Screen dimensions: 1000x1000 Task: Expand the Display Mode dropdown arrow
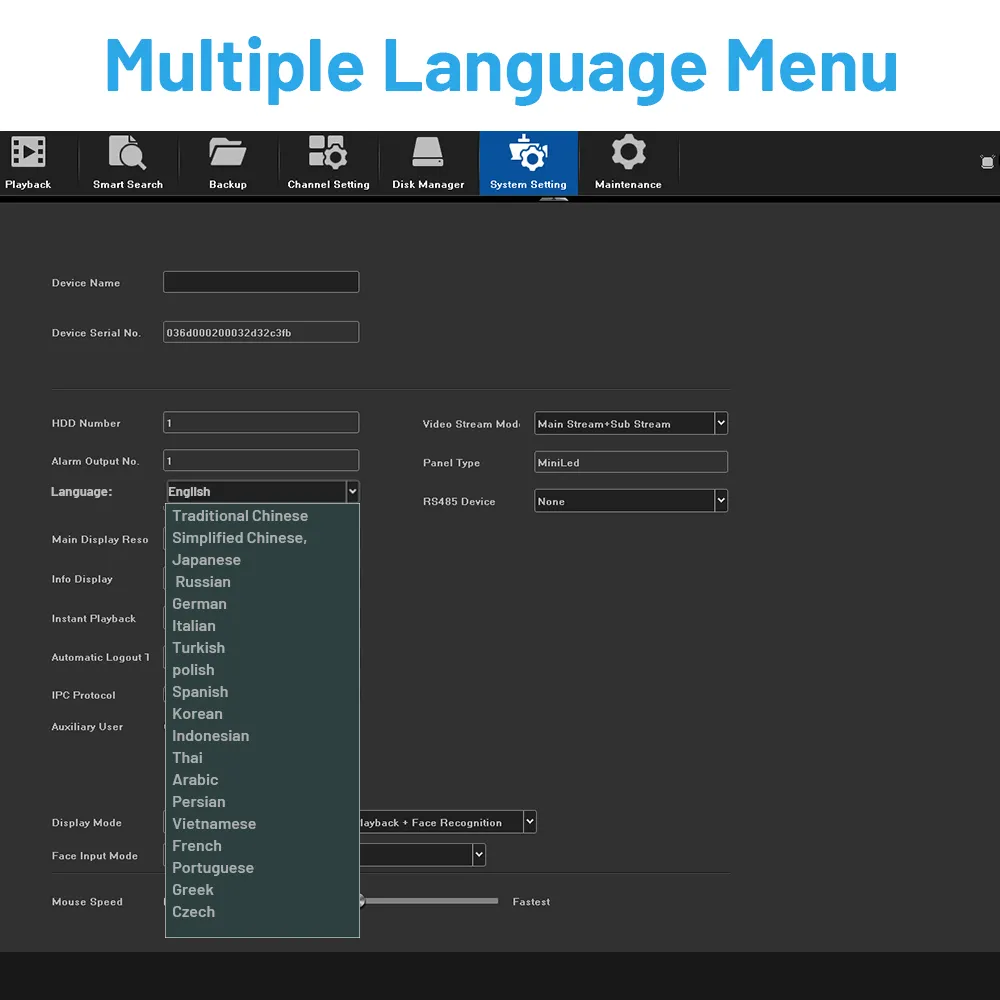pyautogui.click(x=529, y=822)
